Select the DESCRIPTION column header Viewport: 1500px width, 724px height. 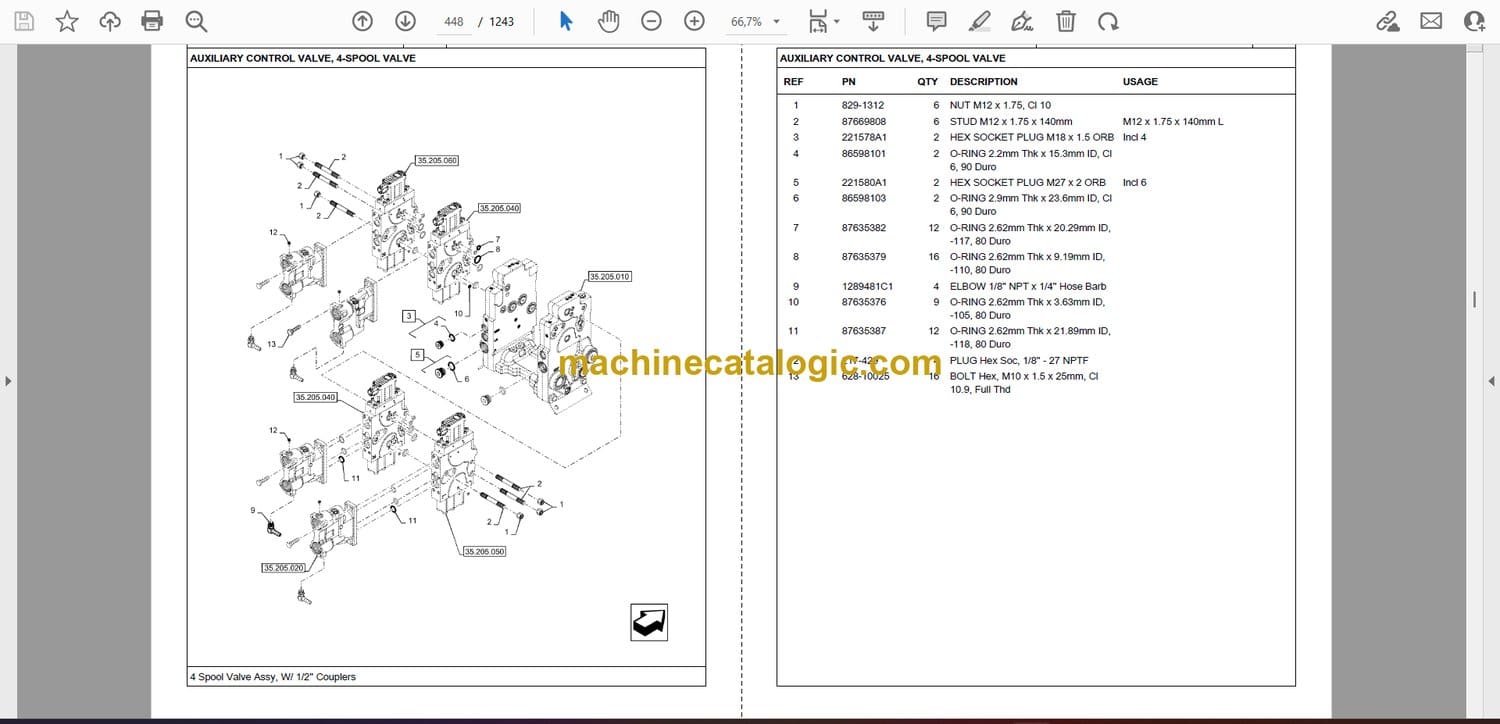[x=984, y=82]
